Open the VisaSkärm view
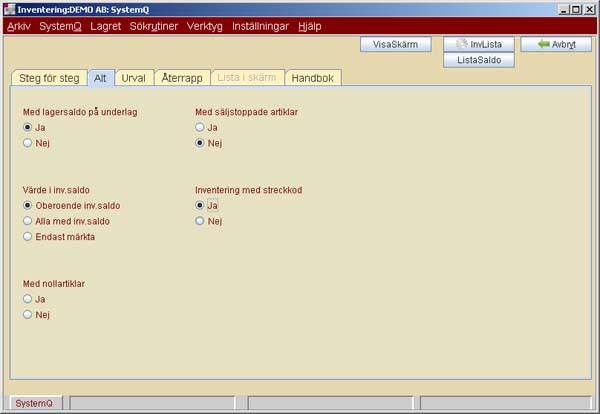The width and height of the screenshot is (600, 414). coord(395,44)
